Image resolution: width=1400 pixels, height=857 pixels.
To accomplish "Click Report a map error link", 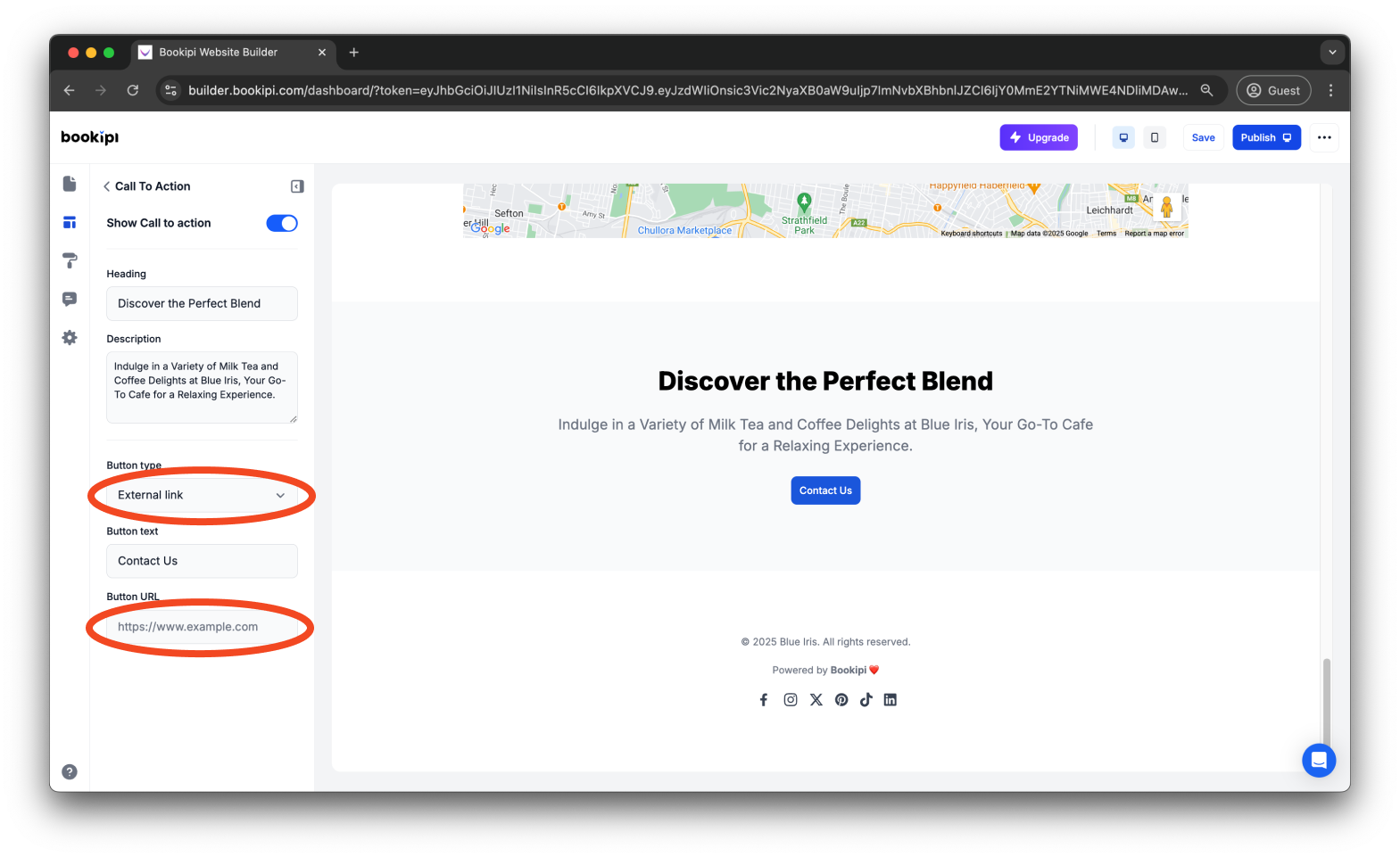I will (x=1154, y=234).
